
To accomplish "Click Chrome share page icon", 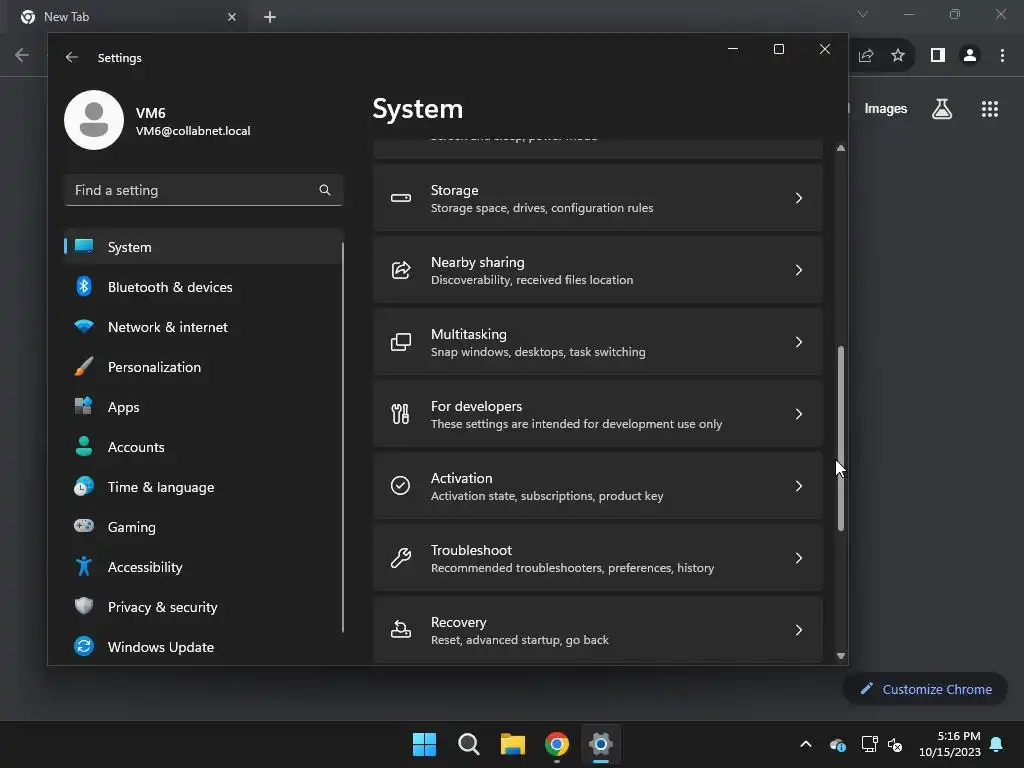I will (866, 56).
